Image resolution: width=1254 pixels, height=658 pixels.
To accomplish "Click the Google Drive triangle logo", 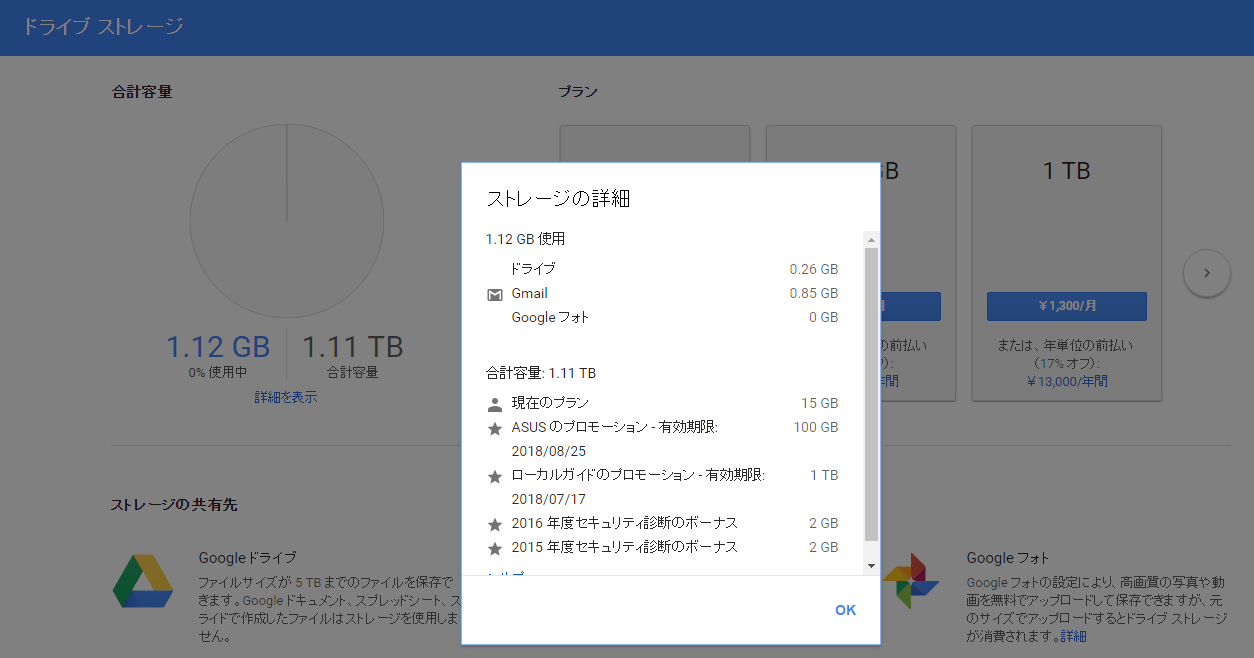I will click(x=142, y=580).
